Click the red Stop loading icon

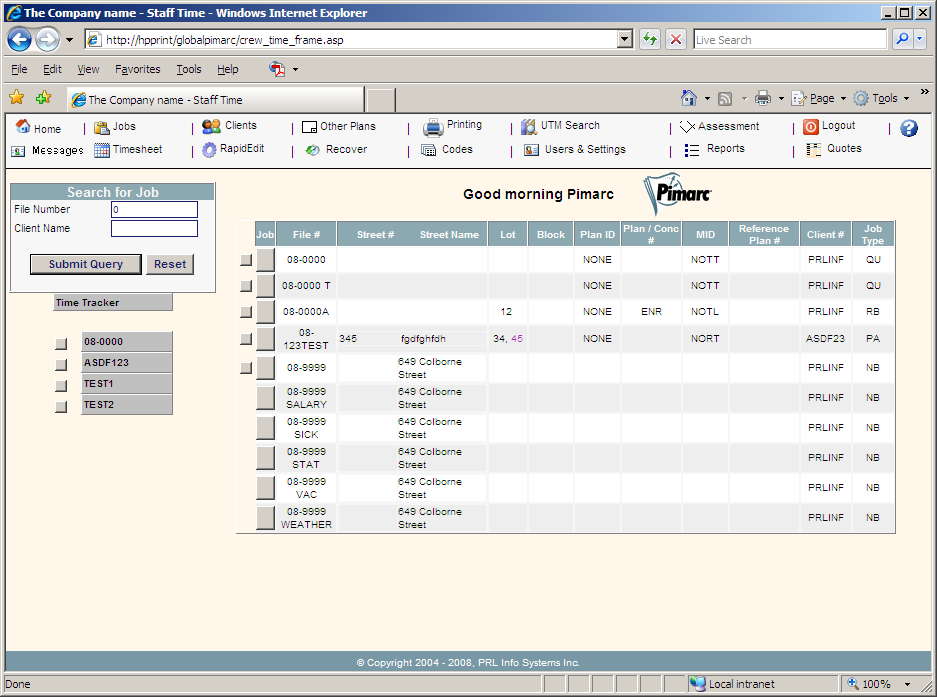point(676,39)
